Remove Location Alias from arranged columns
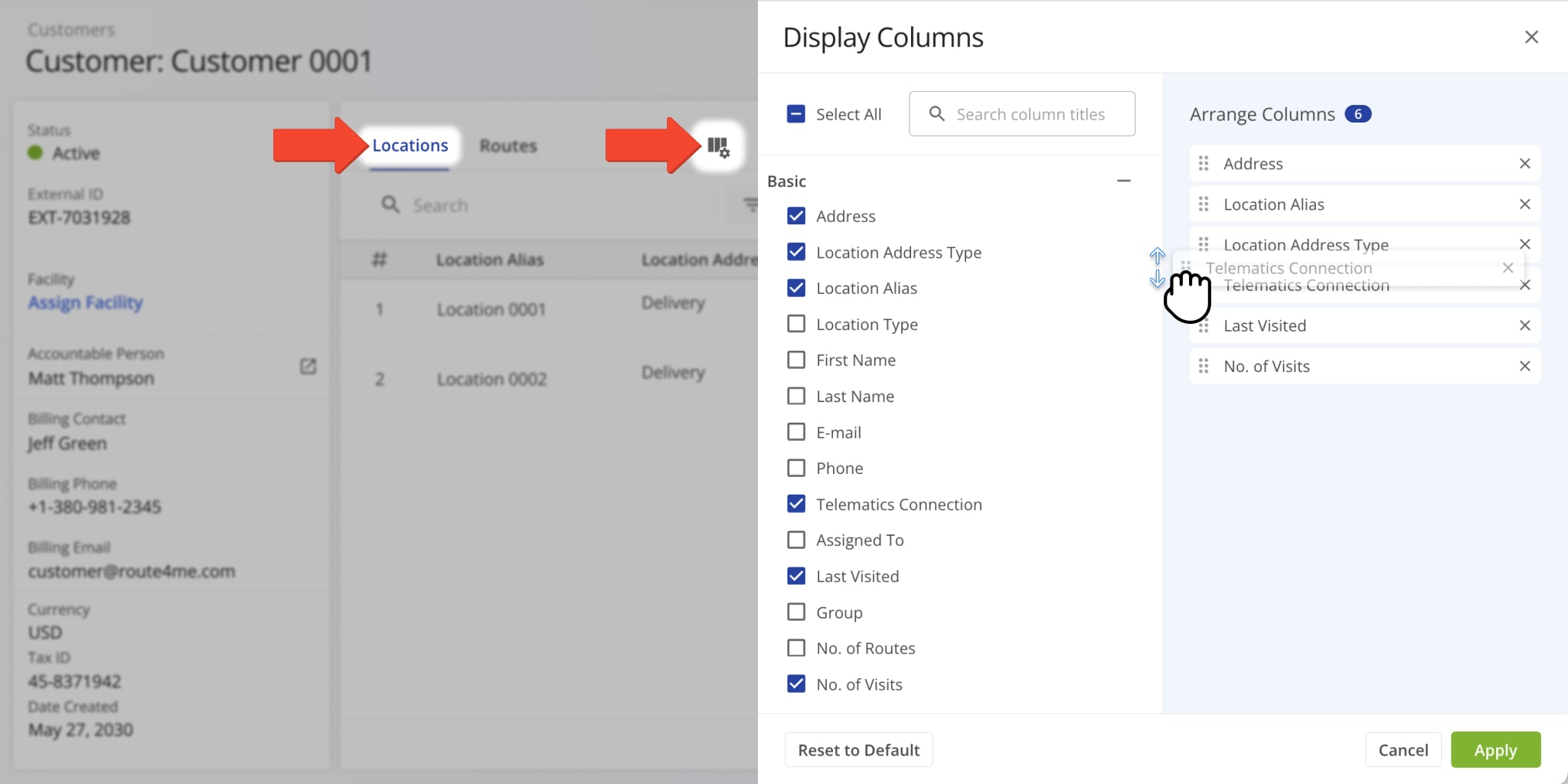This screenshot has height=784, width=1568. click(x=1524, y=204)
